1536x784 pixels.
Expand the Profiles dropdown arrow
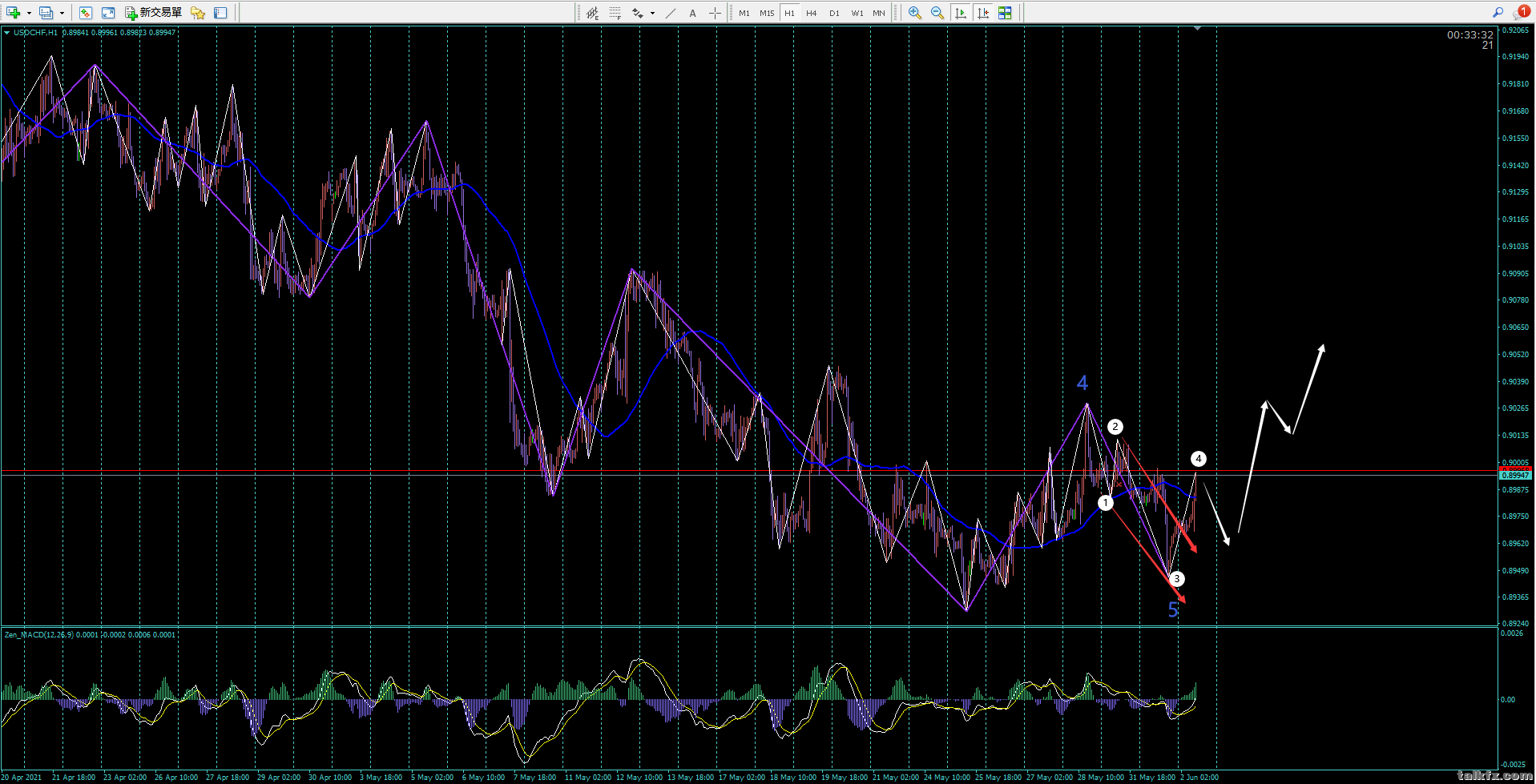click(62, 13)
